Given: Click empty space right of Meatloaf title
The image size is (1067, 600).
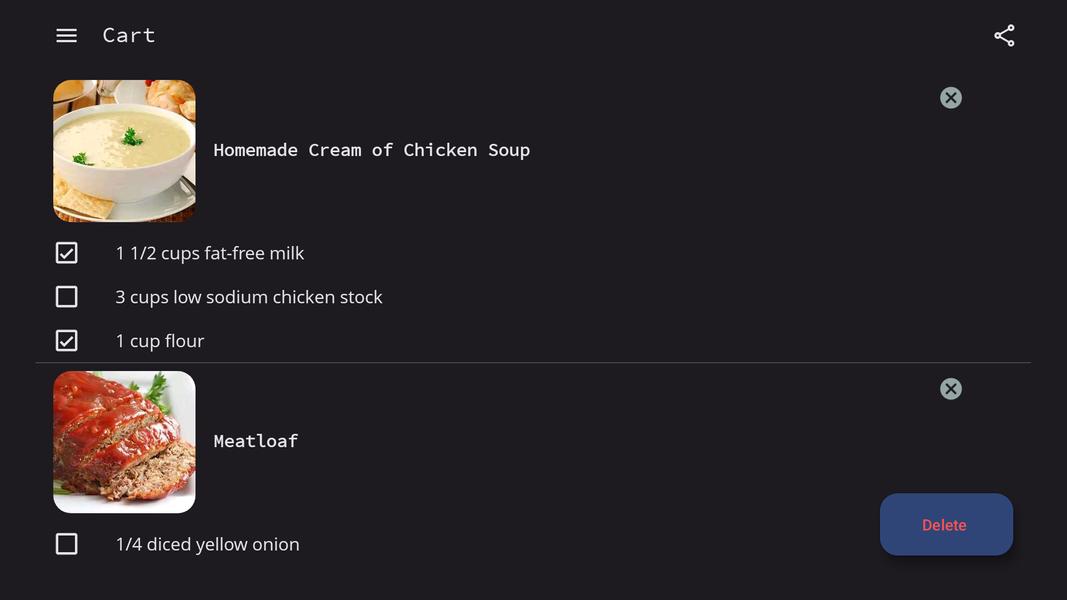Looking at the screenshot, I should pos(600,441).
